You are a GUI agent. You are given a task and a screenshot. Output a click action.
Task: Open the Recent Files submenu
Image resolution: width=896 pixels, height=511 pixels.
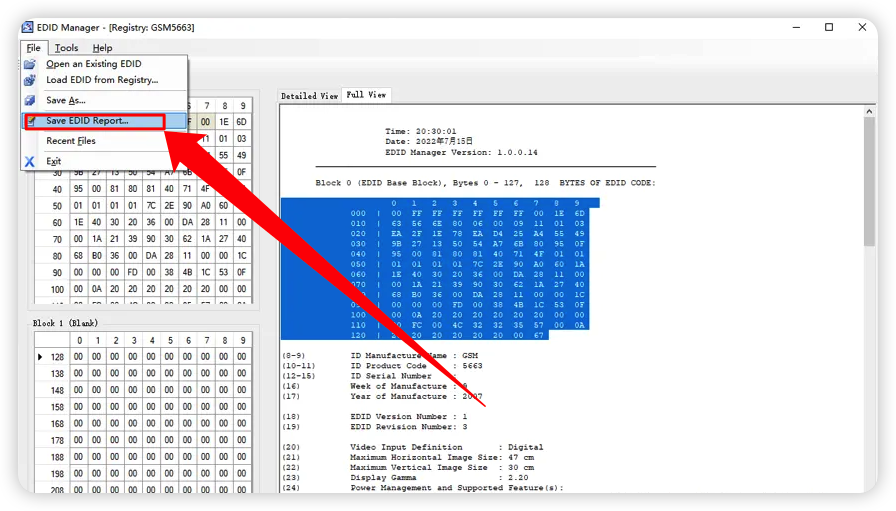tap(105, 141)
